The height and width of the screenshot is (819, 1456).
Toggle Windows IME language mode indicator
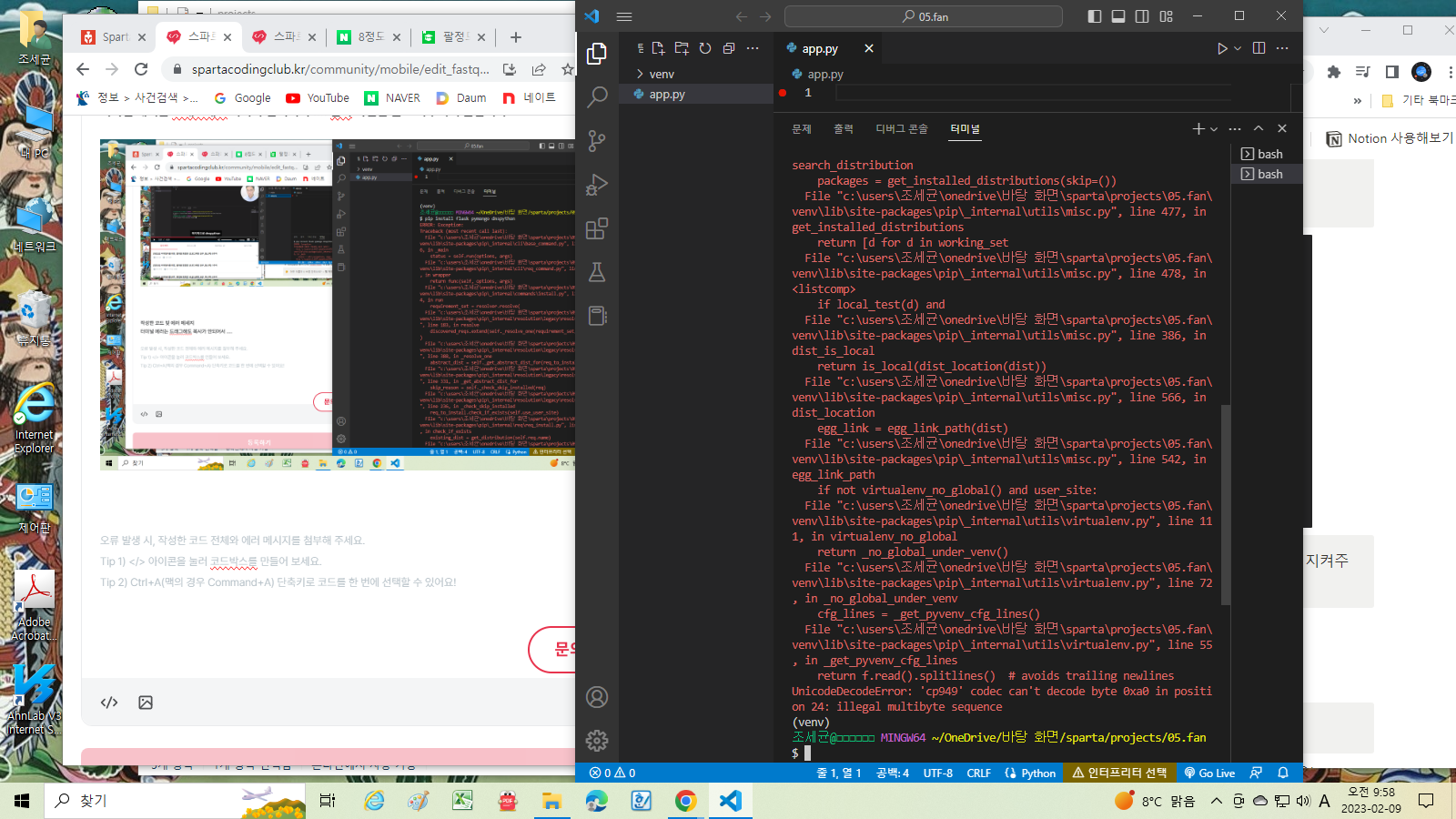click(x=1324, y=801)
